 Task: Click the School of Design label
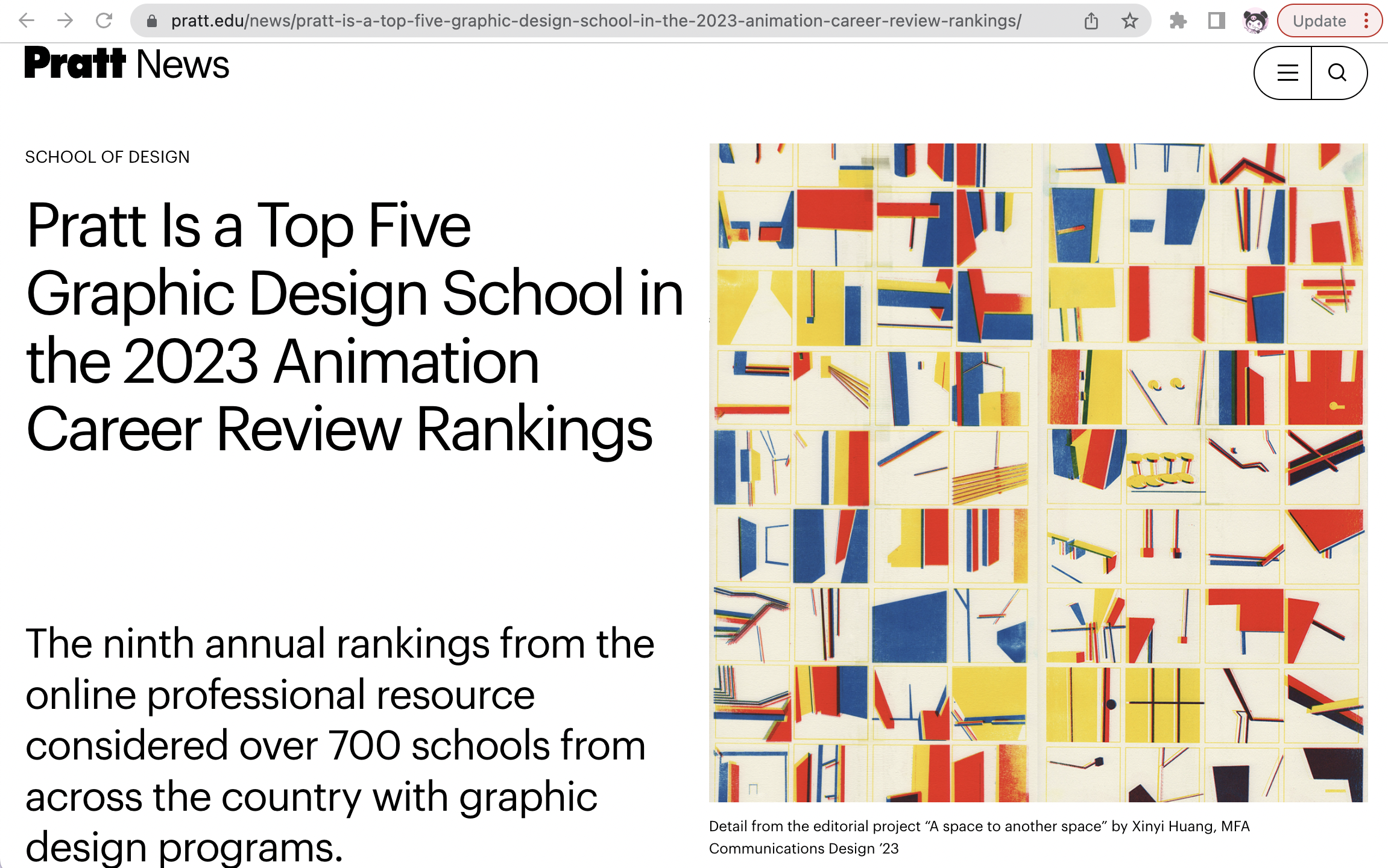[x=107, y=157]
